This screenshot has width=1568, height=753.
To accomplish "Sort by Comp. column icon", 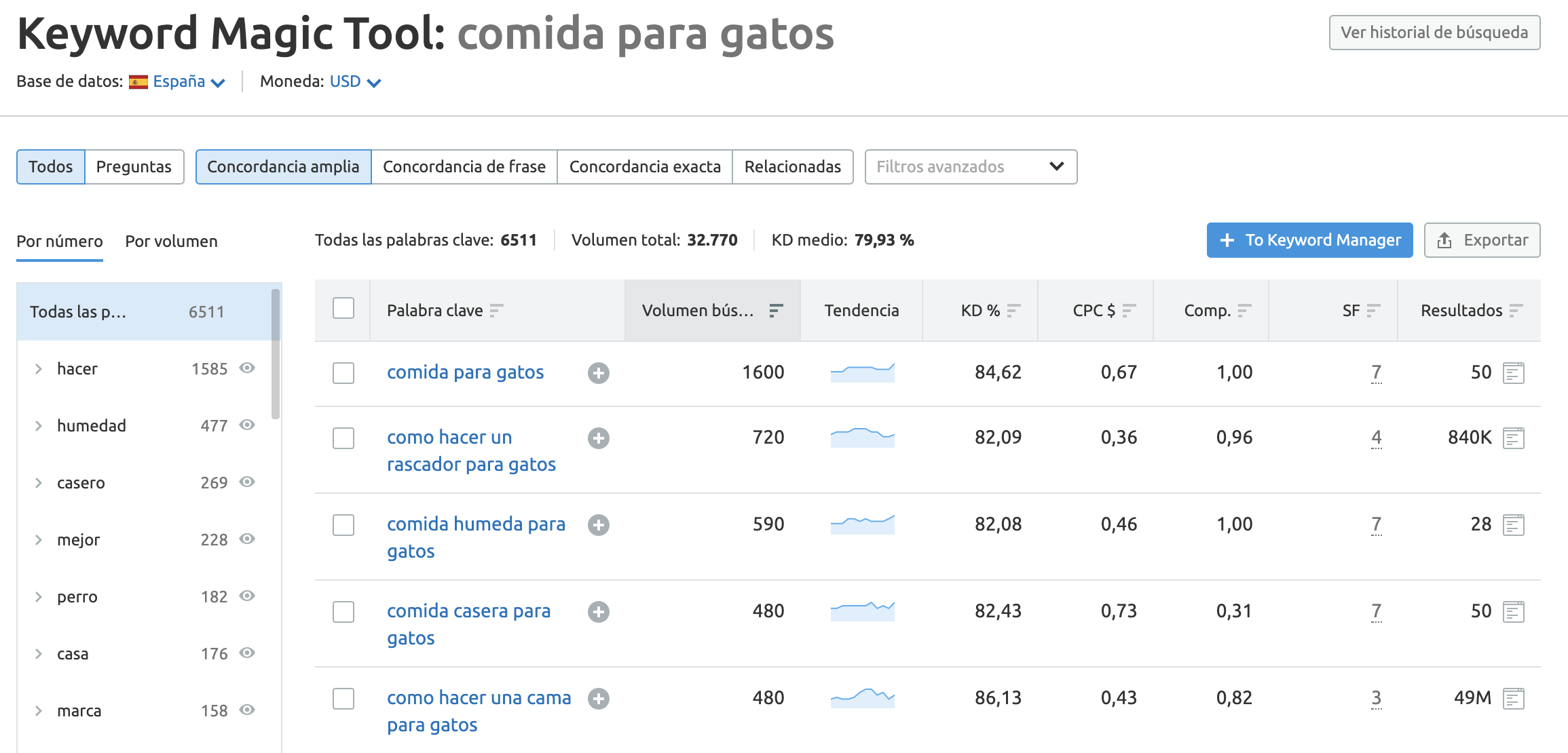I will (1245, 311).
